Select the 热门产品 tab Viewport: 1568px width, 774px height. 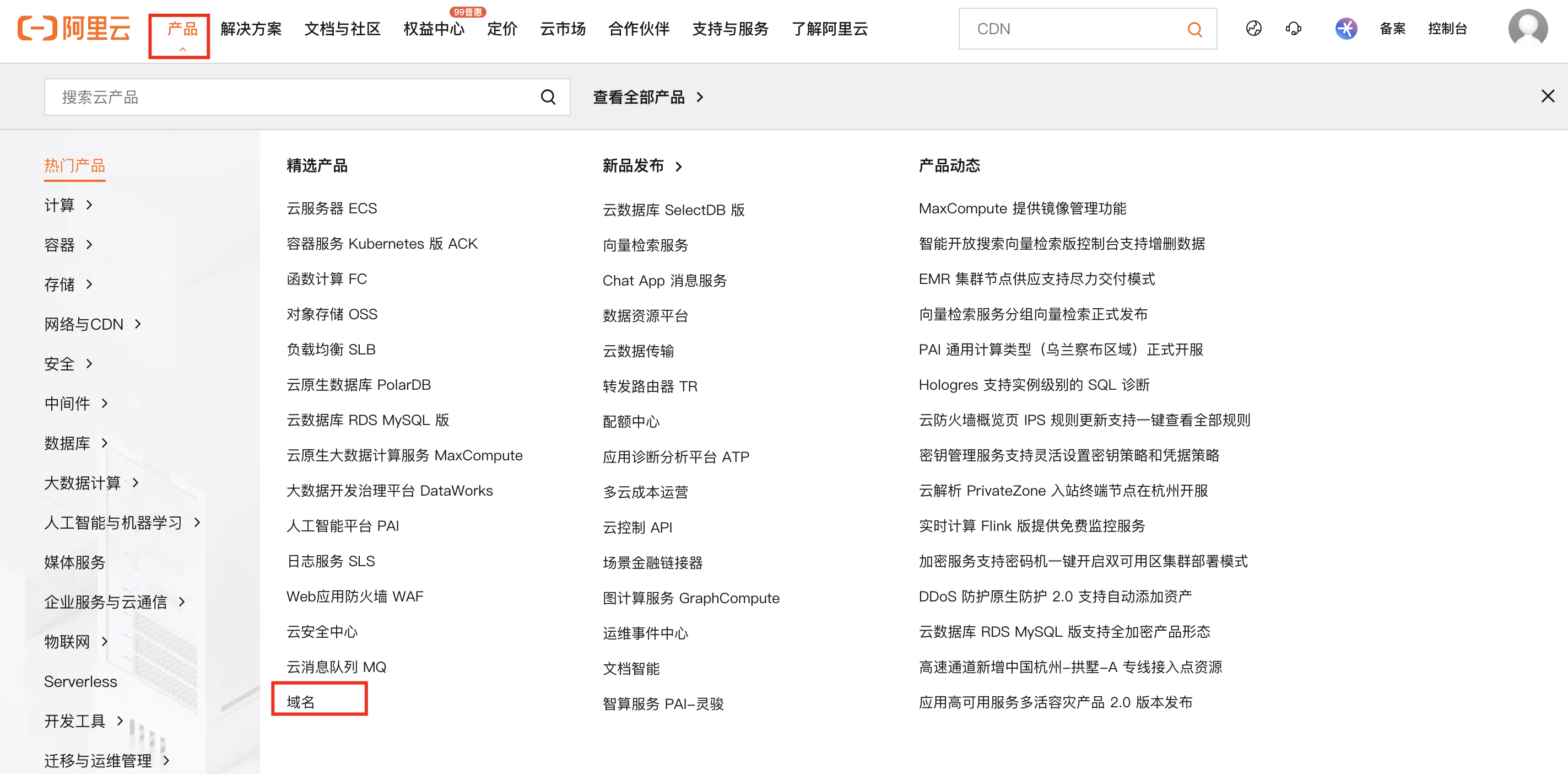pyautogui.click(x=74, y=165)
